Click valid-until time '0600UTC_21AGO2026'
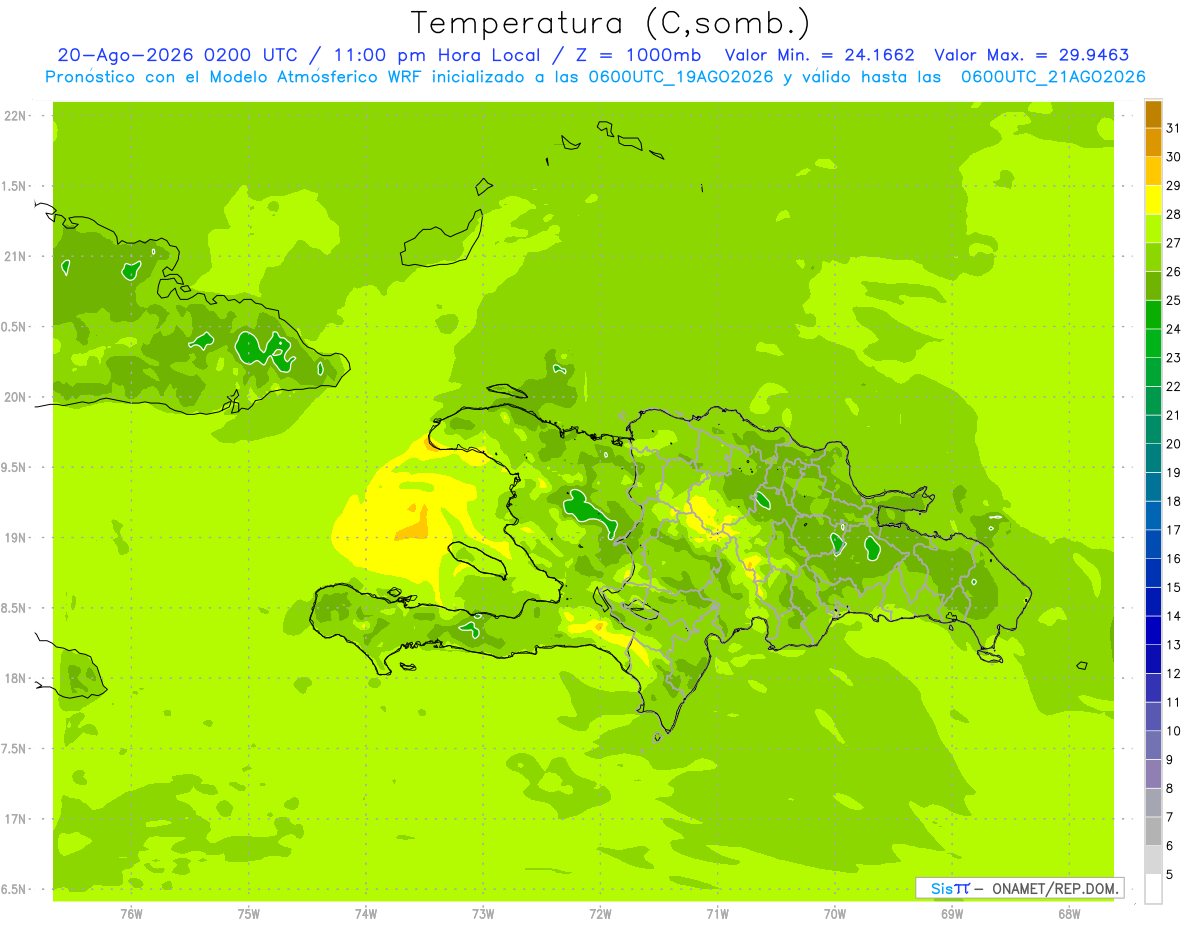The height and width of the screenshot is (927, 1200). tap(1053, 76)
